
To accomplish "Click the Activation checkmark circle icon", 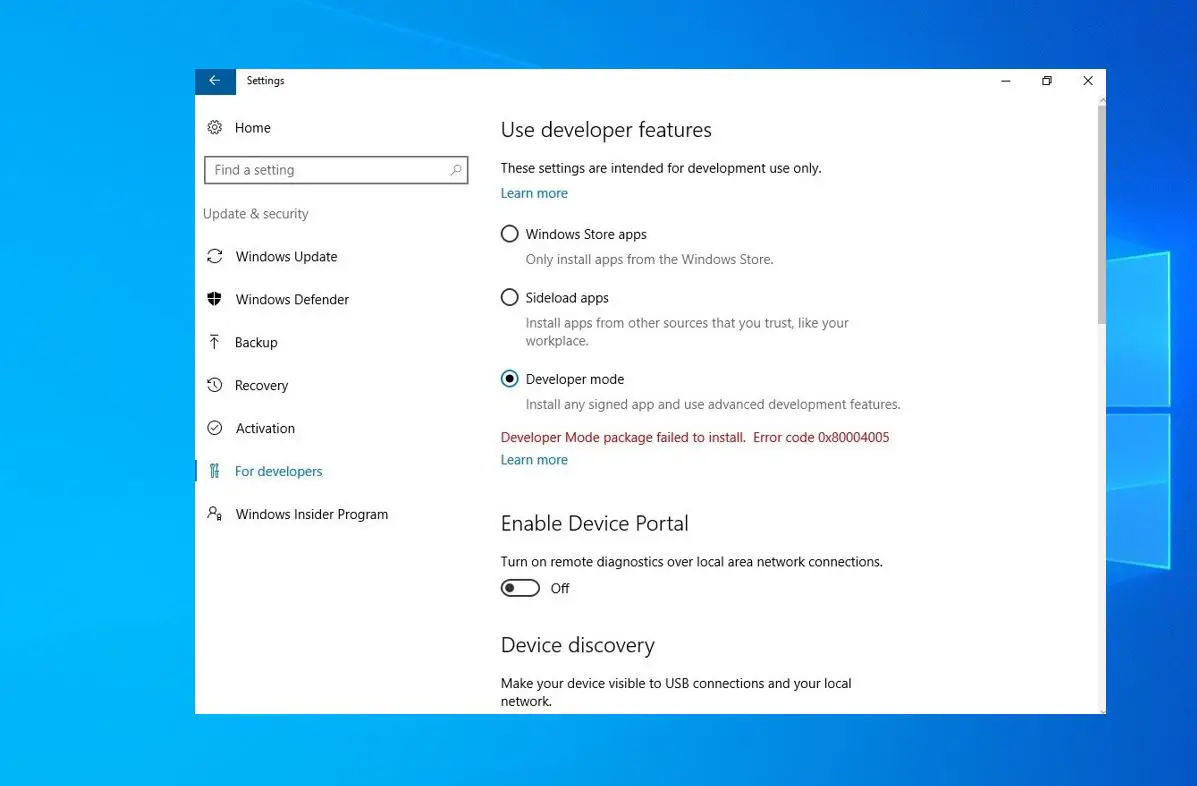I will click(215, 428).
